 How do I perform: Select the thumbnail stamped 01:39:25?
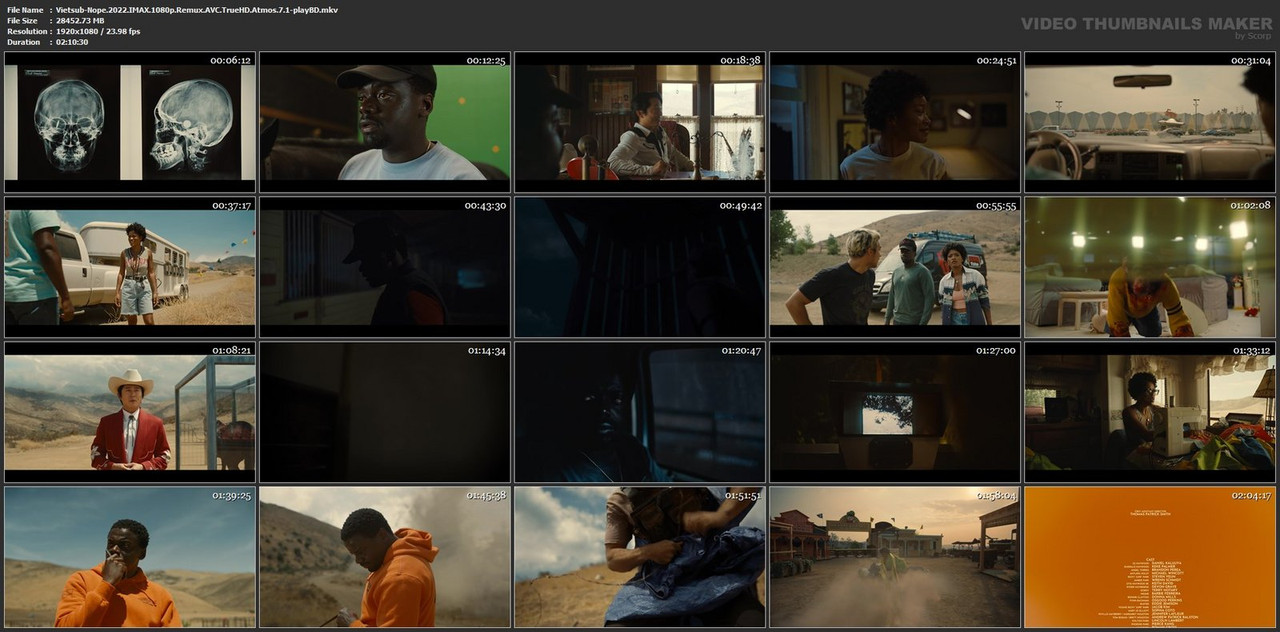click(x=130, y=557)
